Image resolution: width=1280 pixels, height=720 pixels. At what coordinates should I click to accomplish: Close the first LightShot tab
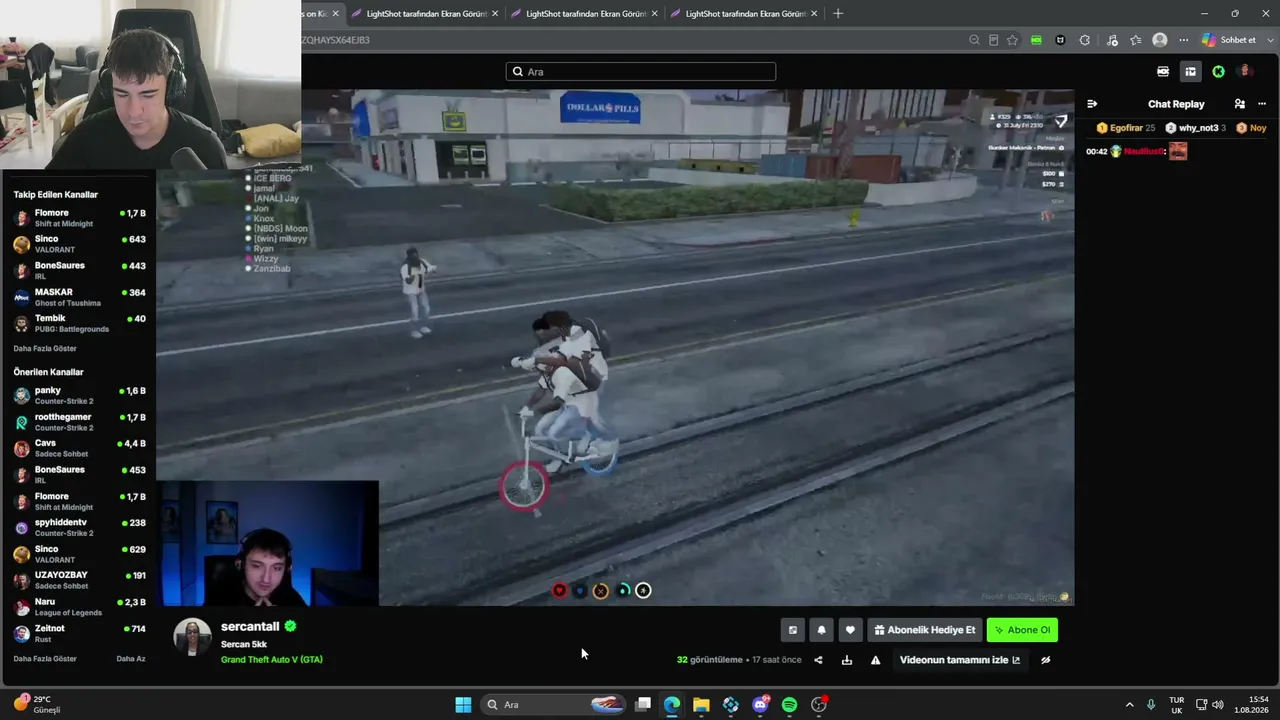point(495,14)
